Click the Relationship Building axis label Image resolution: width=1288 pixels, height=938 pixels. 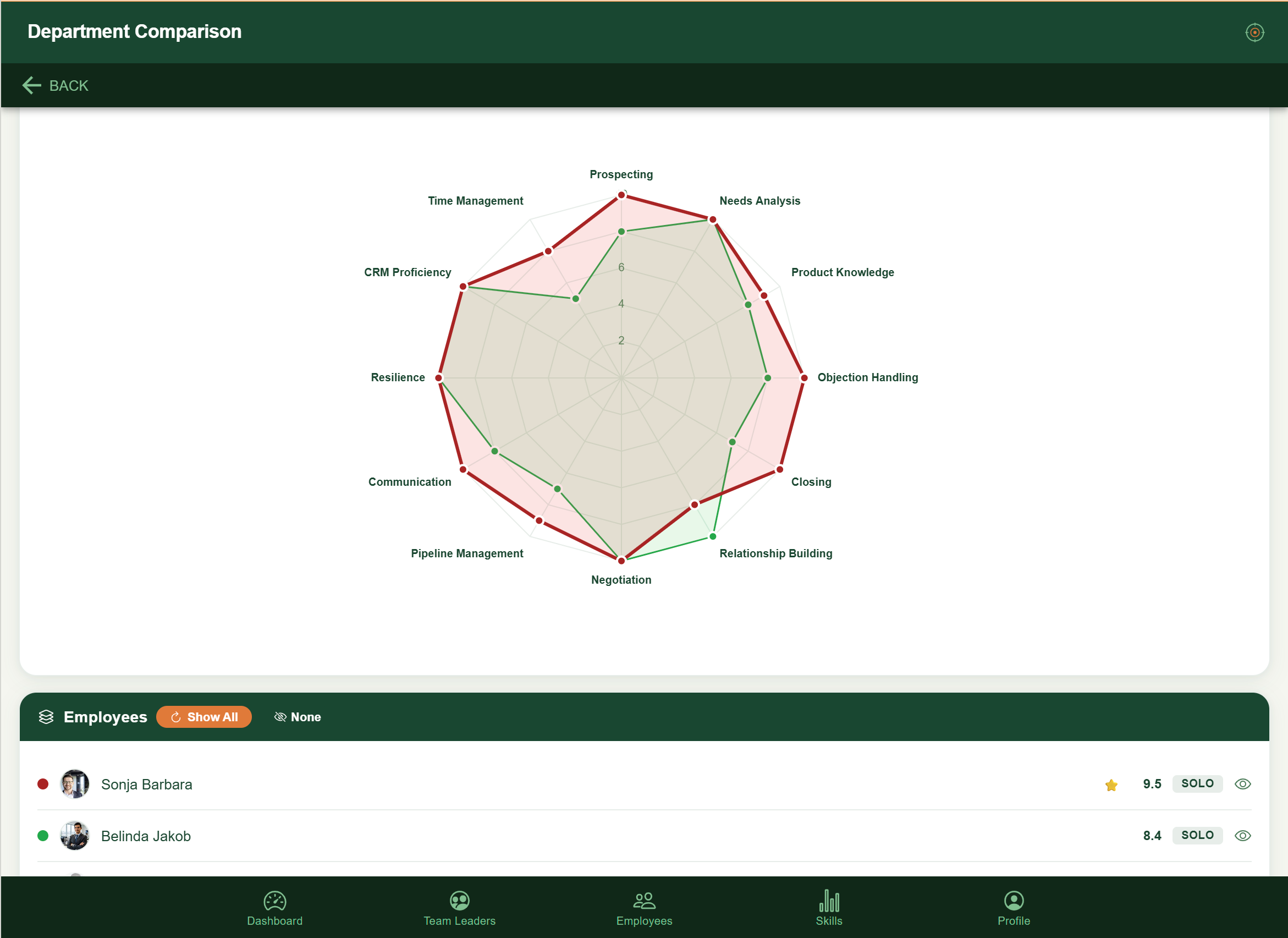(775, 553)
